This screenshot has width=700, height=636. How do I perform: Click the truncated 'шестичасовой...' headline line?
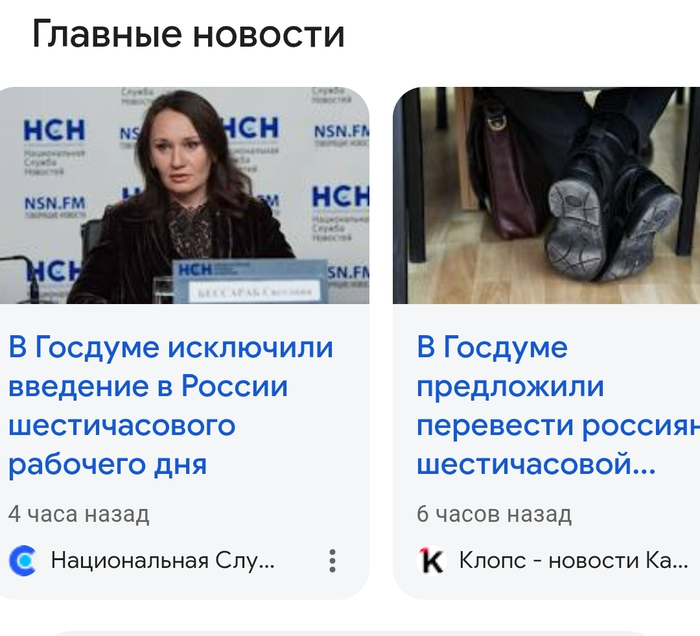(x=536, y=464)
